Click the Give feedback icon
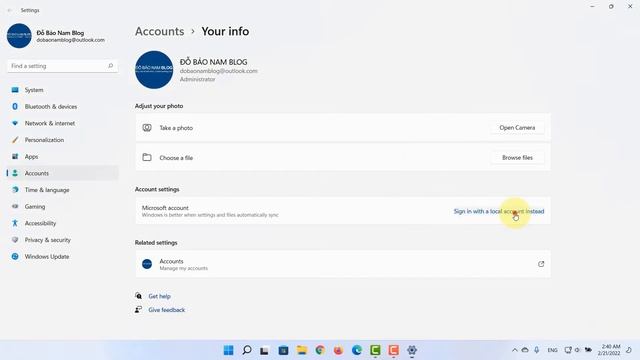The image size is (640, 360). tap(139, 309)
